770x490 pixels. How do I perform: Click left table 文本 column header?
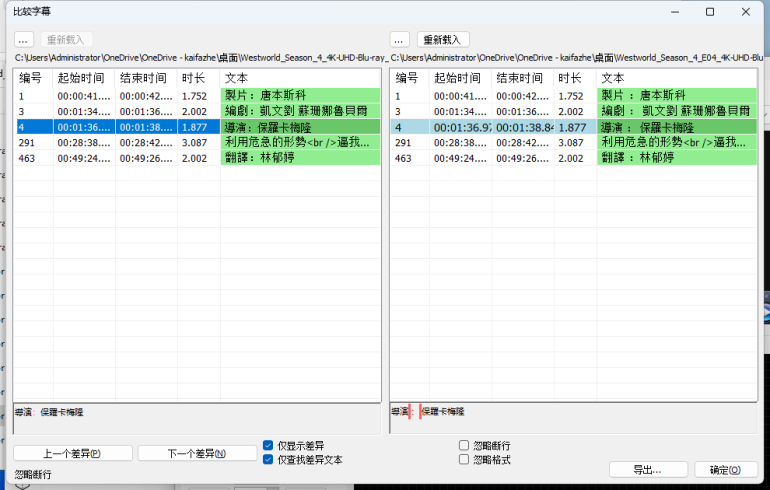(x=300, y=78)
